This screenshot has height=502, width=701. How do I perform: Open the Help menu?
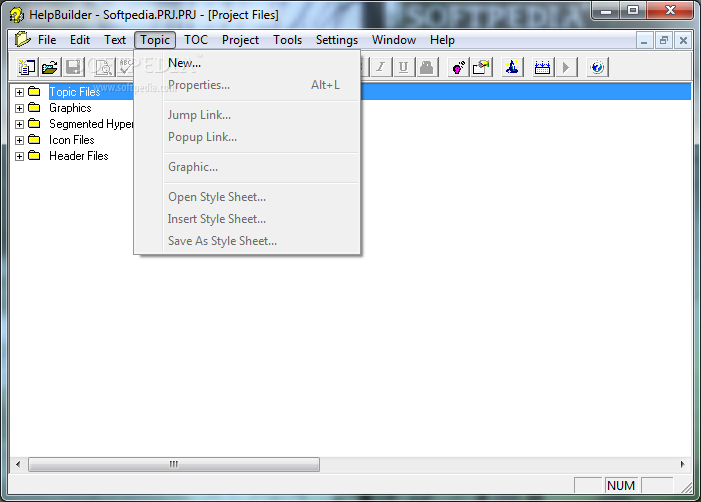pyautogui.click(x=442, y=40)
